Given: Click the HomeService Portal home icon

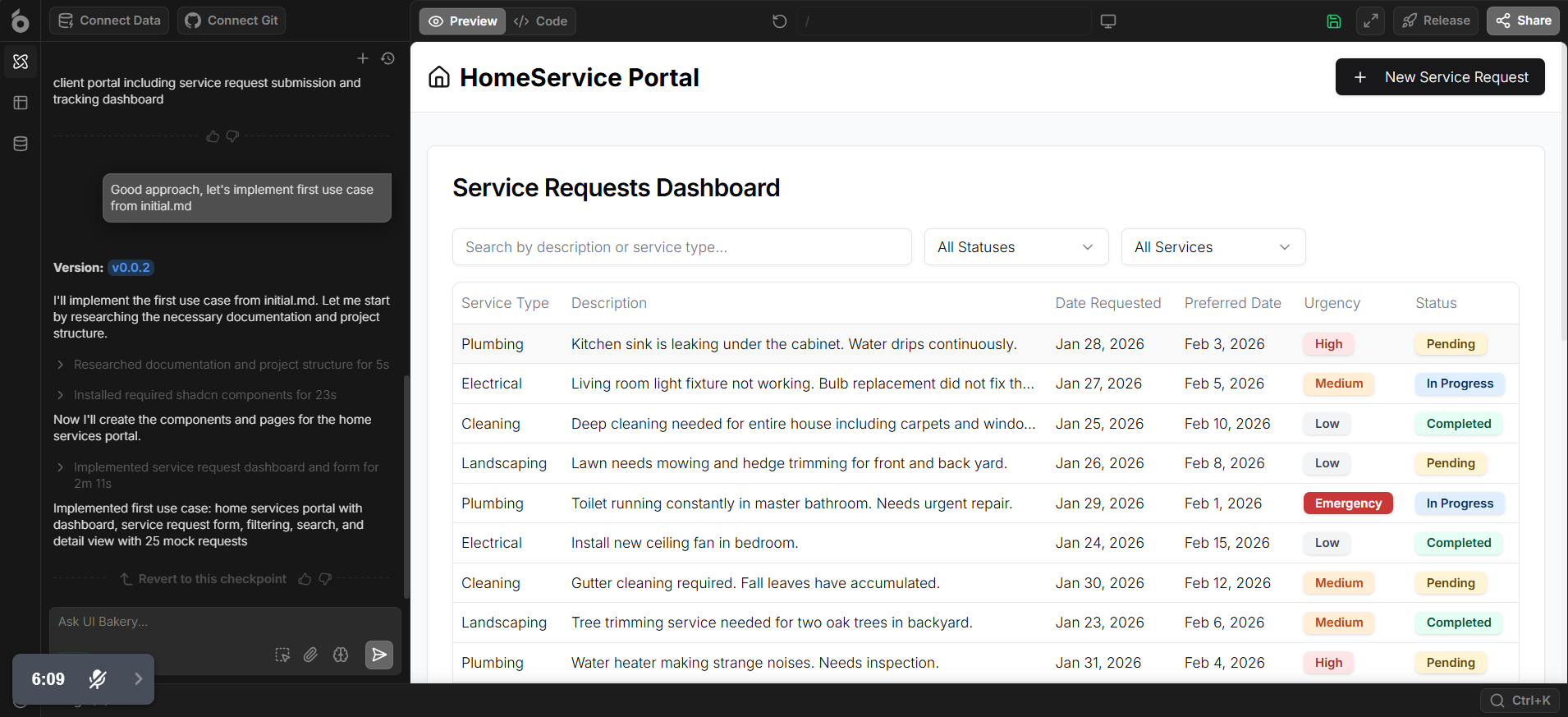Looking at the screenshot, I should (x=439, y=77).
